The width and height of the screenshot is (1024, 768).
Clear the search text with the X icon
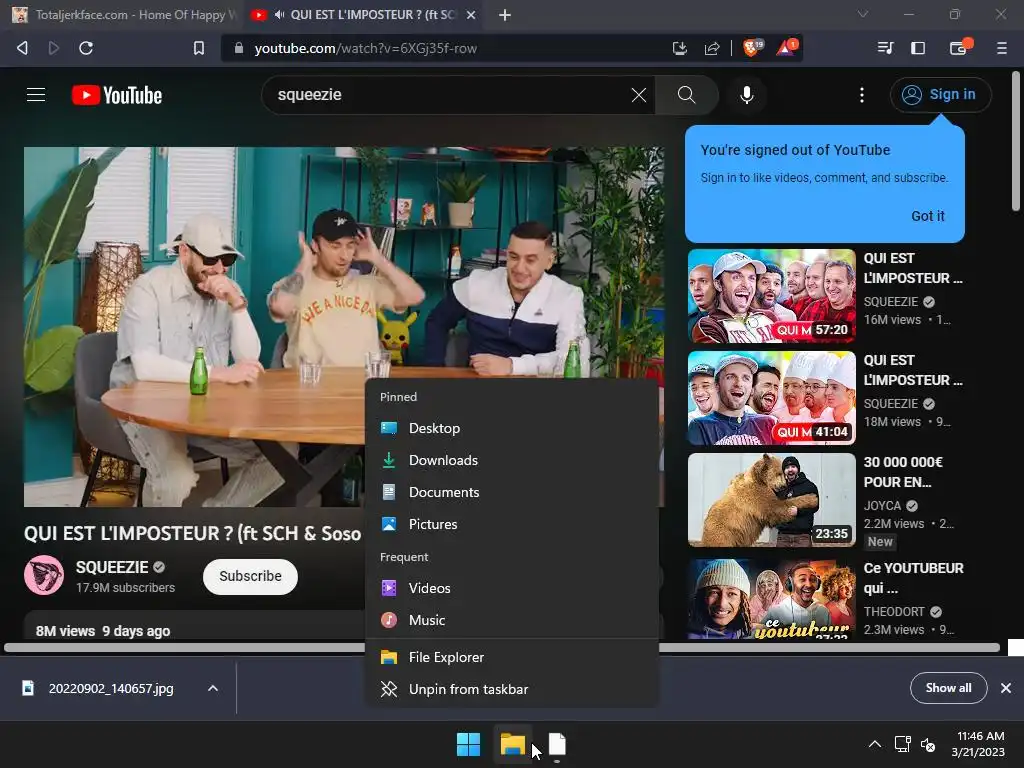pos(639,95)
